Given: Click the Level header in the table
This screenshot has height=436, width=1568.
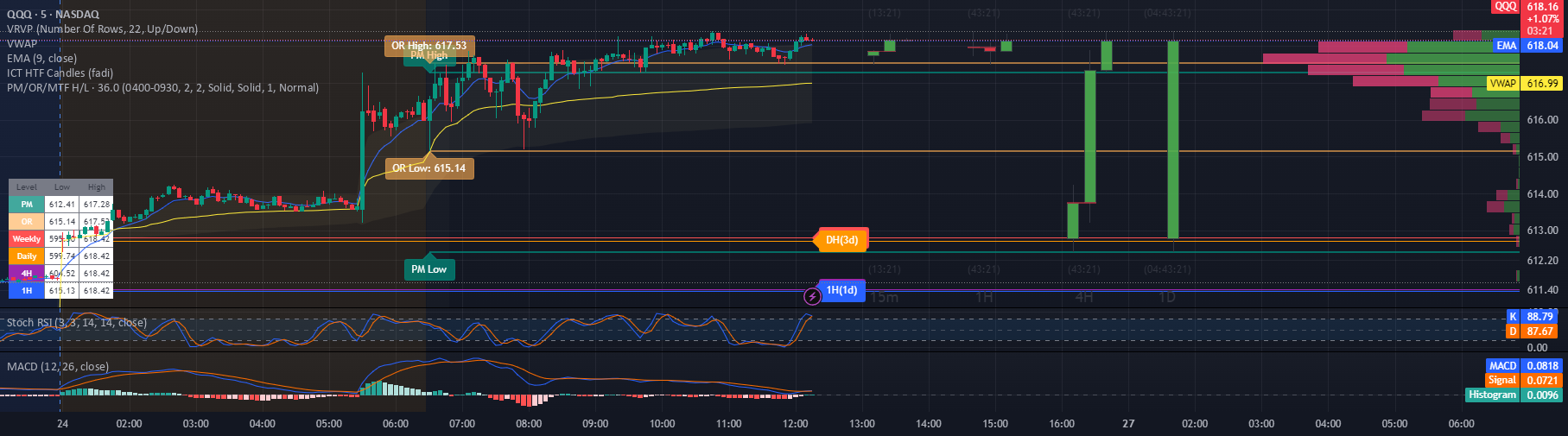Looking at the screenshot, I should 27,187.
